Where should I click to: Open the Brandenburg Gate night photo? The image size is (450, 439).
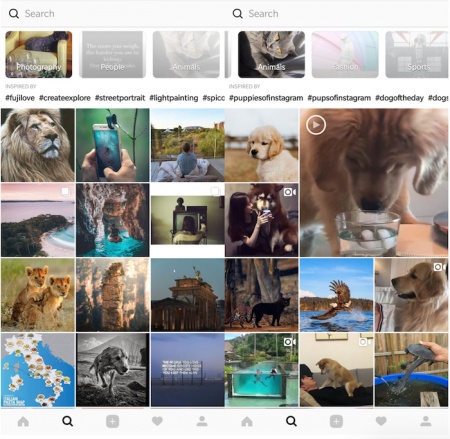188,295
